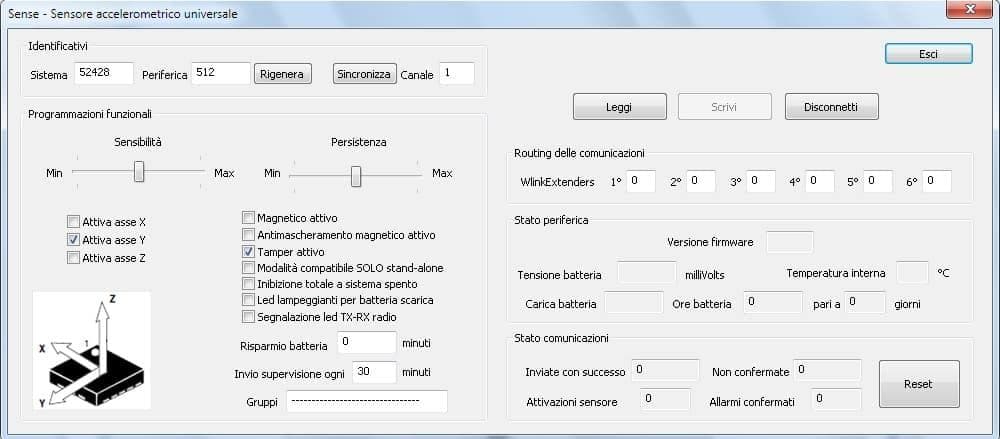Click the Rigenera button
Screen dimensions: 1000x439
point(283,74)
